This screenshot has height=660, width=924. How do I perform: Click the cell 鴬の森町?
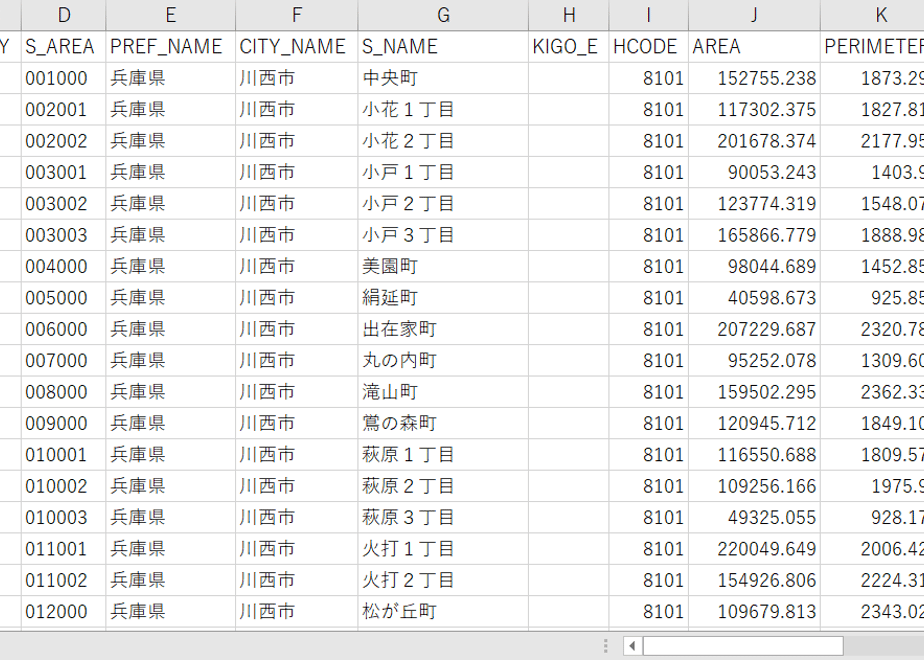coord(443,423)
